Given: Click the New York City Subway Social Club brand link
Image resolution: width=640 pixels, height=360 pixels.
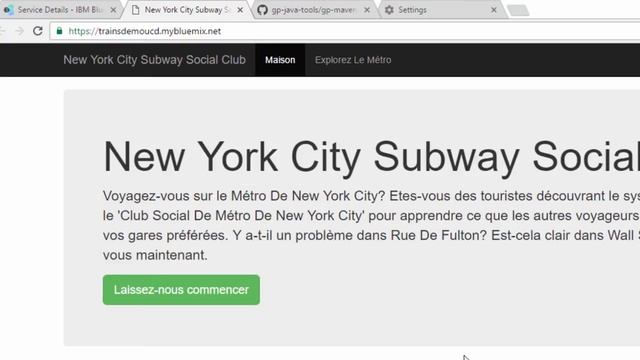Looking at the screenshot, I should pyautogui.click(x=154, y=60).
